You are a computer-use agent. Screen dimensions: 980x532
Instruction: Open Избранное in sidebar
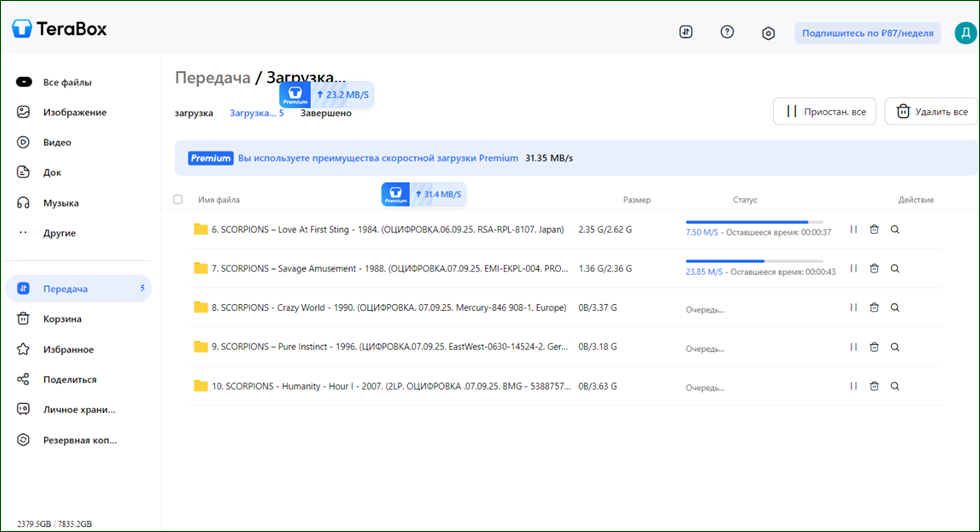coord(68,349)
